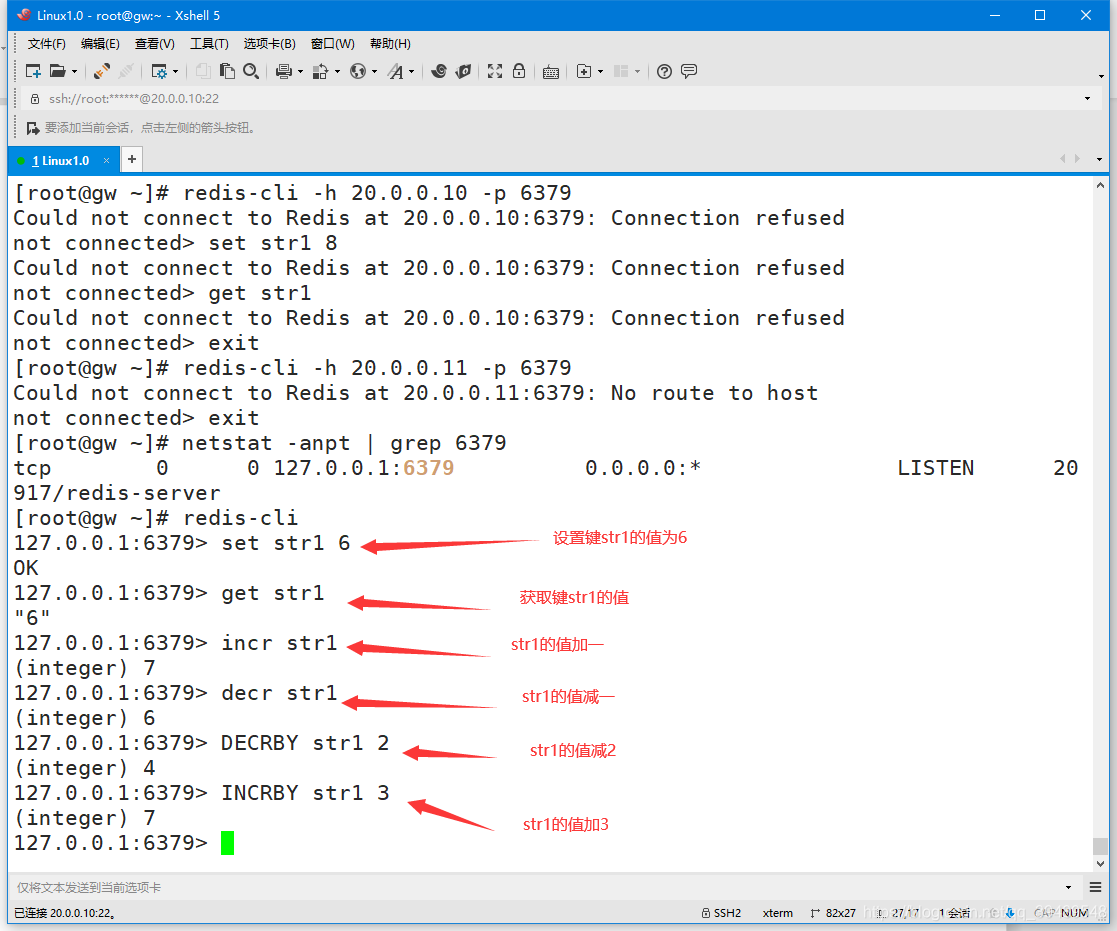Click the Paste clipboard icon
Image resolution: width=1117 pixels, height=931 pixels.
pyautogui.click(x=227, y=71)
